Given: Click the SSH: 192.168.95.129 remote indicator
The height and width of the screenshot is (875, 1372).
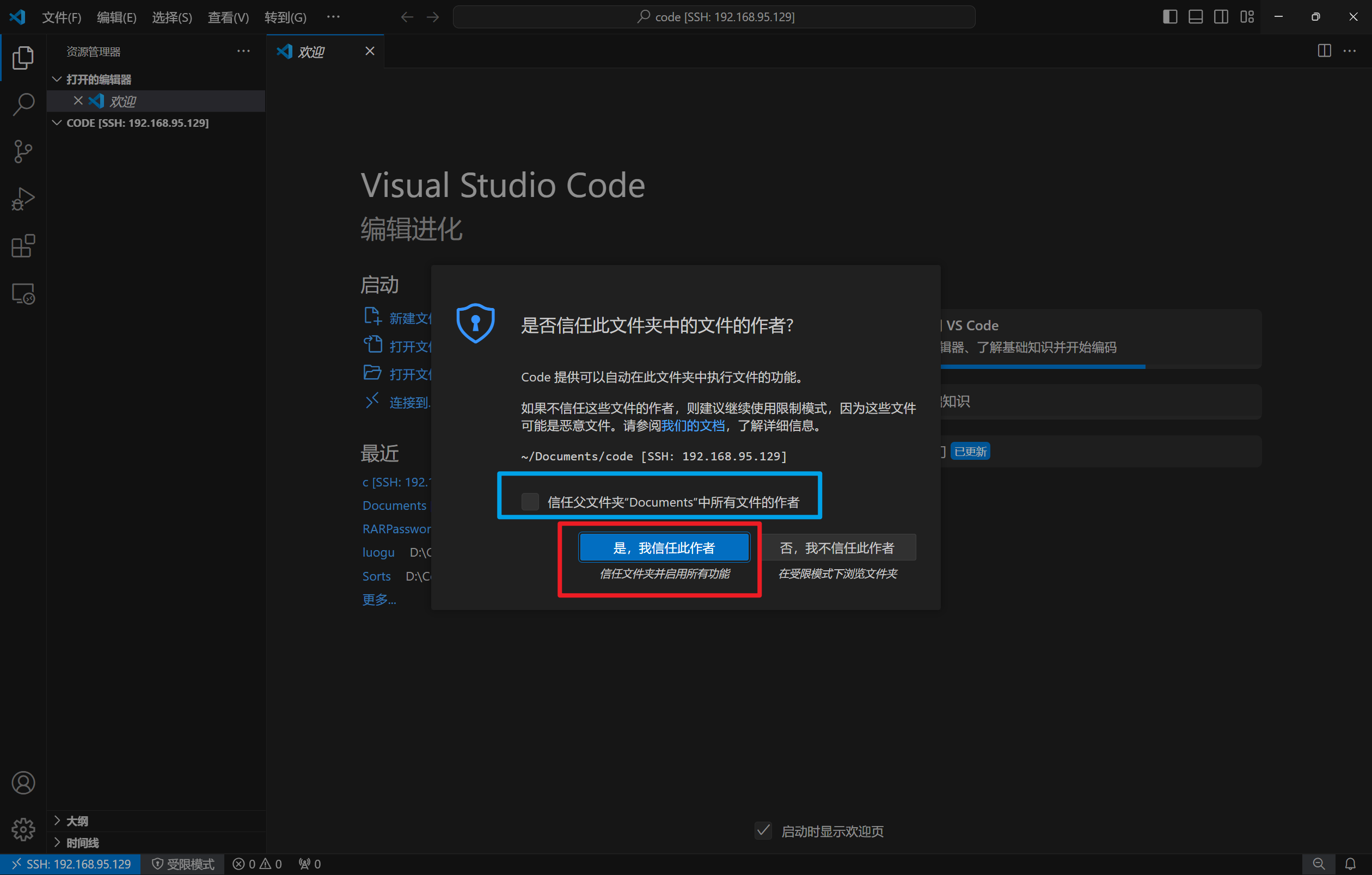Looking at the screenshot, I should 71,864.
